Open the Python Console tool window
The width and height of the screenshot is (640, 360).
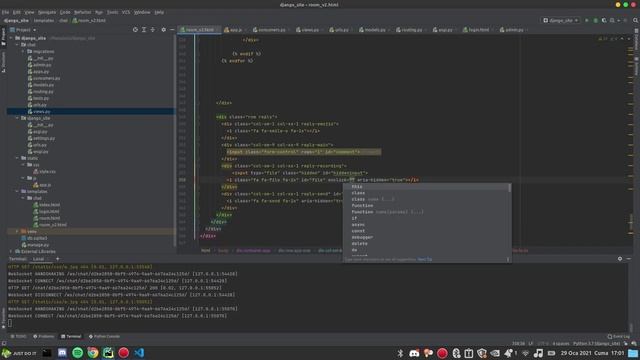tap(104, 337)
